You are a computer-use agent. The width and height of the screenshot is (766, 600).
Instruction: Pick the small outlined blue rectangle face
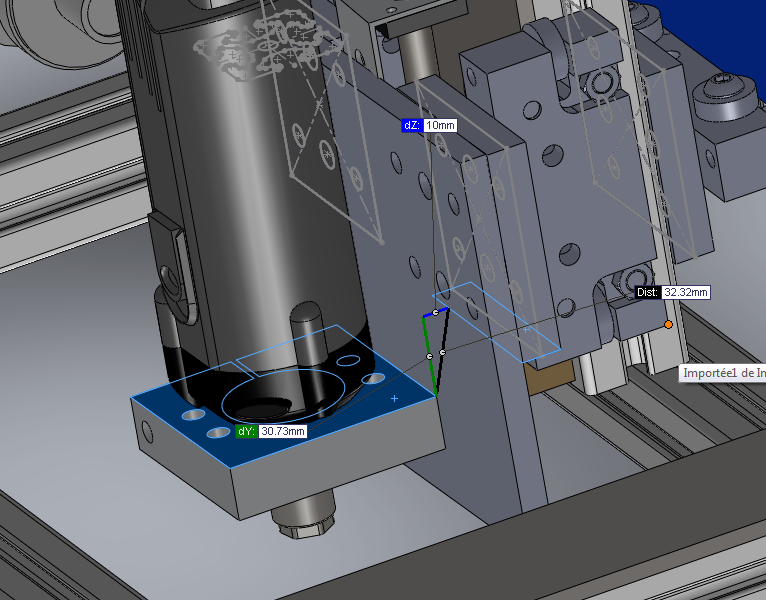click(x=495, y=320)
